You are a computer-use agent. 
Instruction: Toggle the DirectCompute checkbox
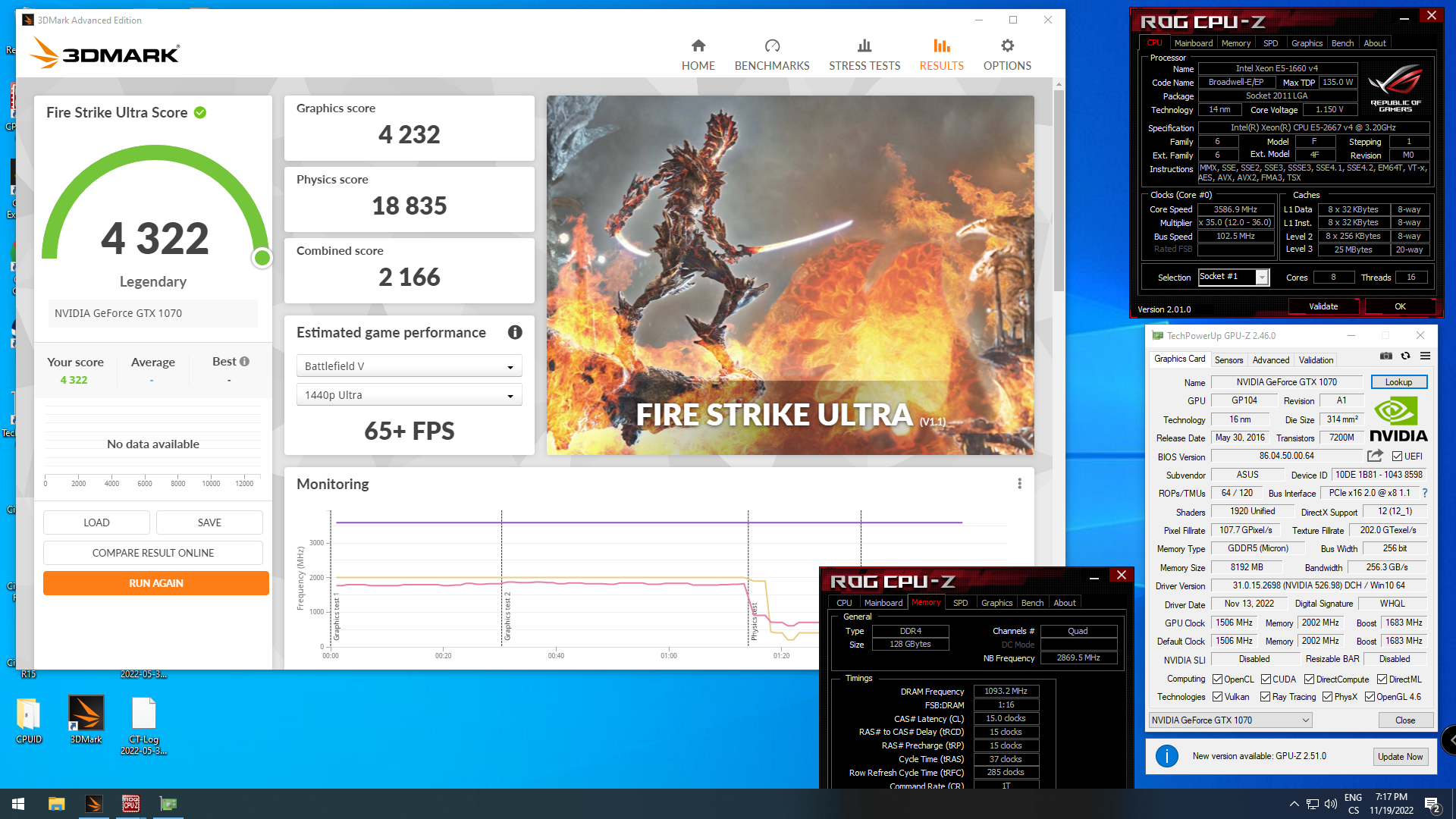[1309, 679]
